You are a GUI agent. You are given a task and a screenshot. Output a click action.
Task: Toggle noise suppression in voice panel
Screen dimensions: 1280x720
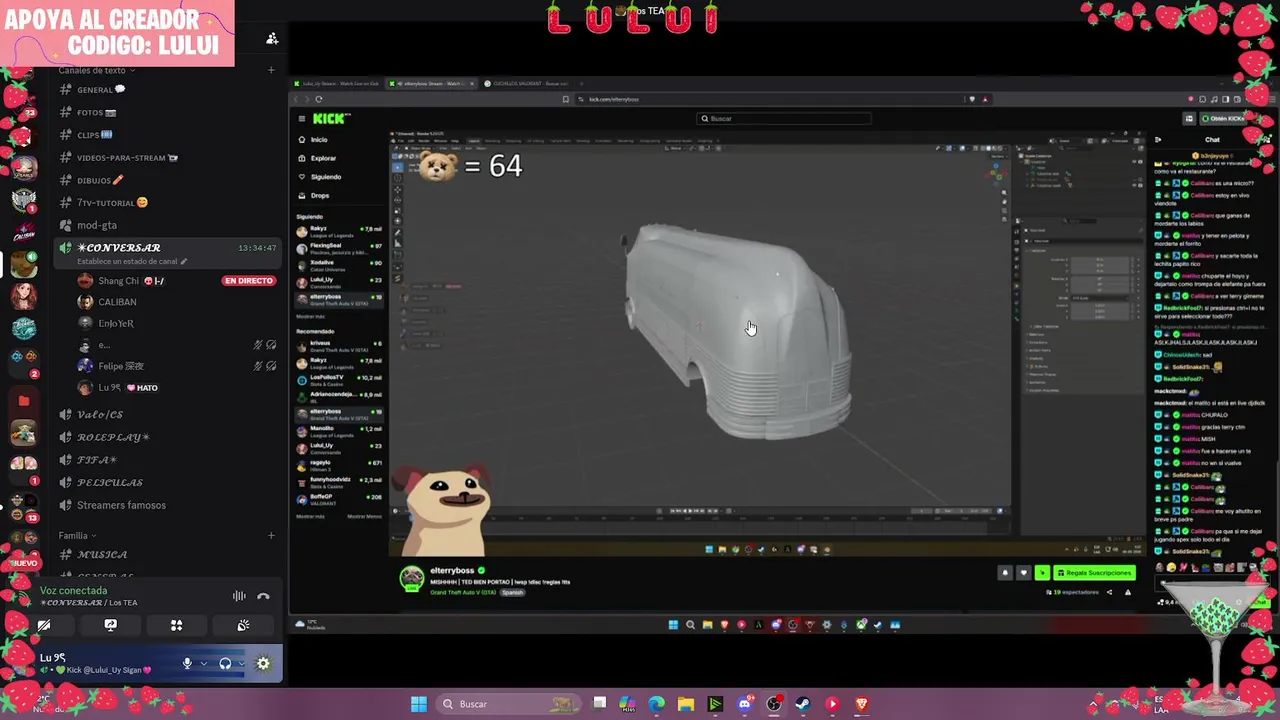click(239, 597)
